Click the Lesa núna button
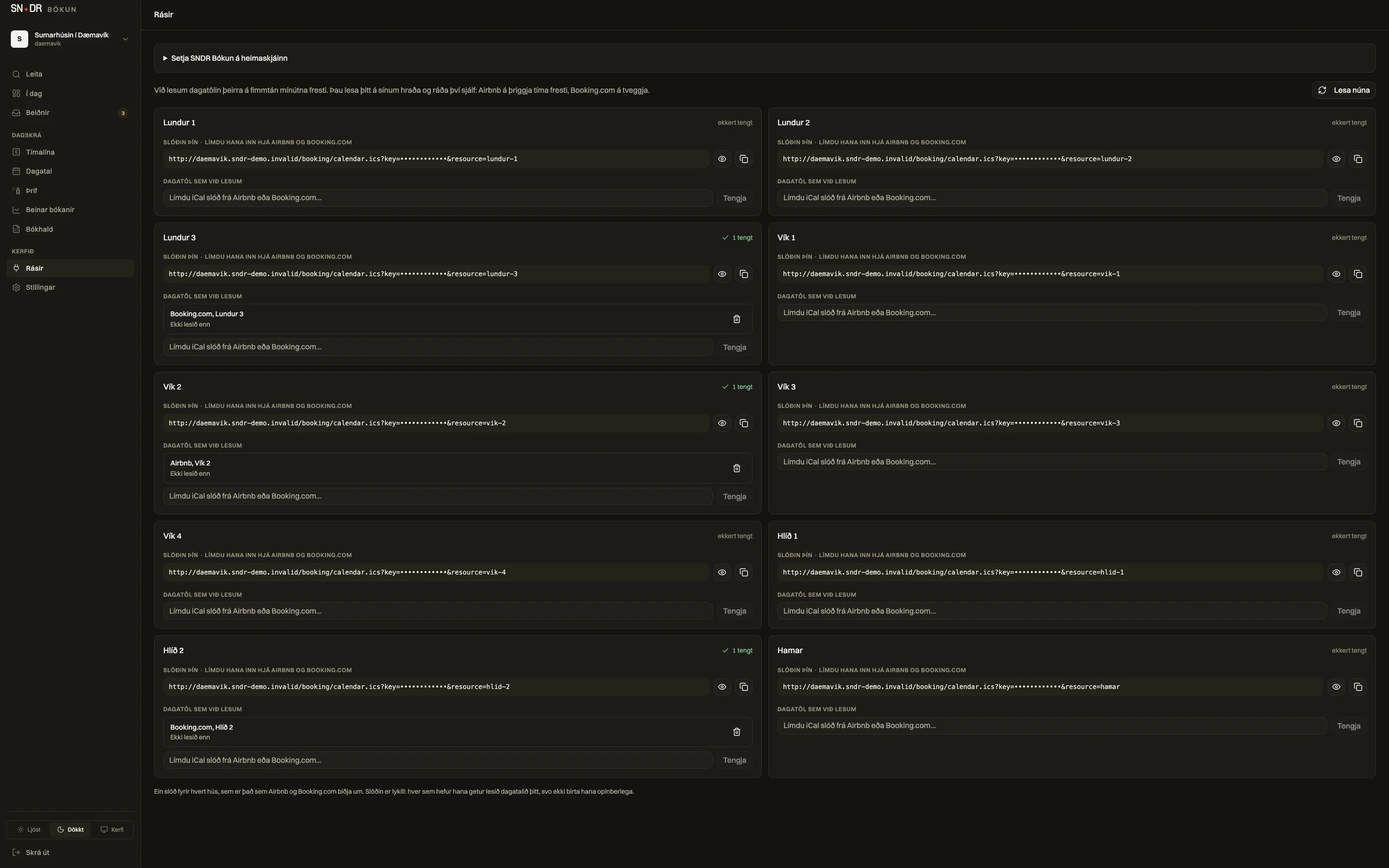The image size is (1389, 868). coord(1343,90)
